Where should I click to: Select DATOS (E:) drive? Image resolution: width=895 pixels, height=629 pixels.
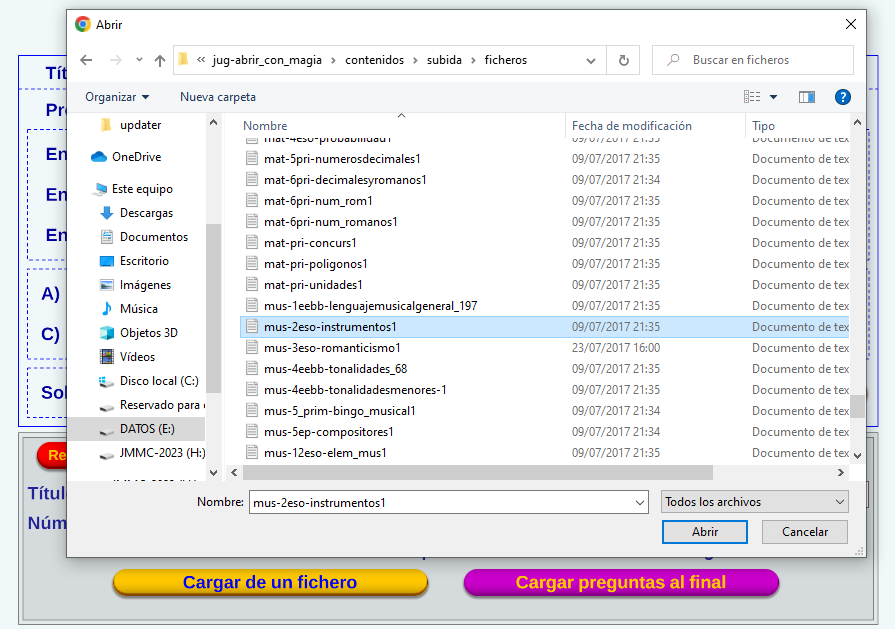pyautogui.click(x=147, y=429)
